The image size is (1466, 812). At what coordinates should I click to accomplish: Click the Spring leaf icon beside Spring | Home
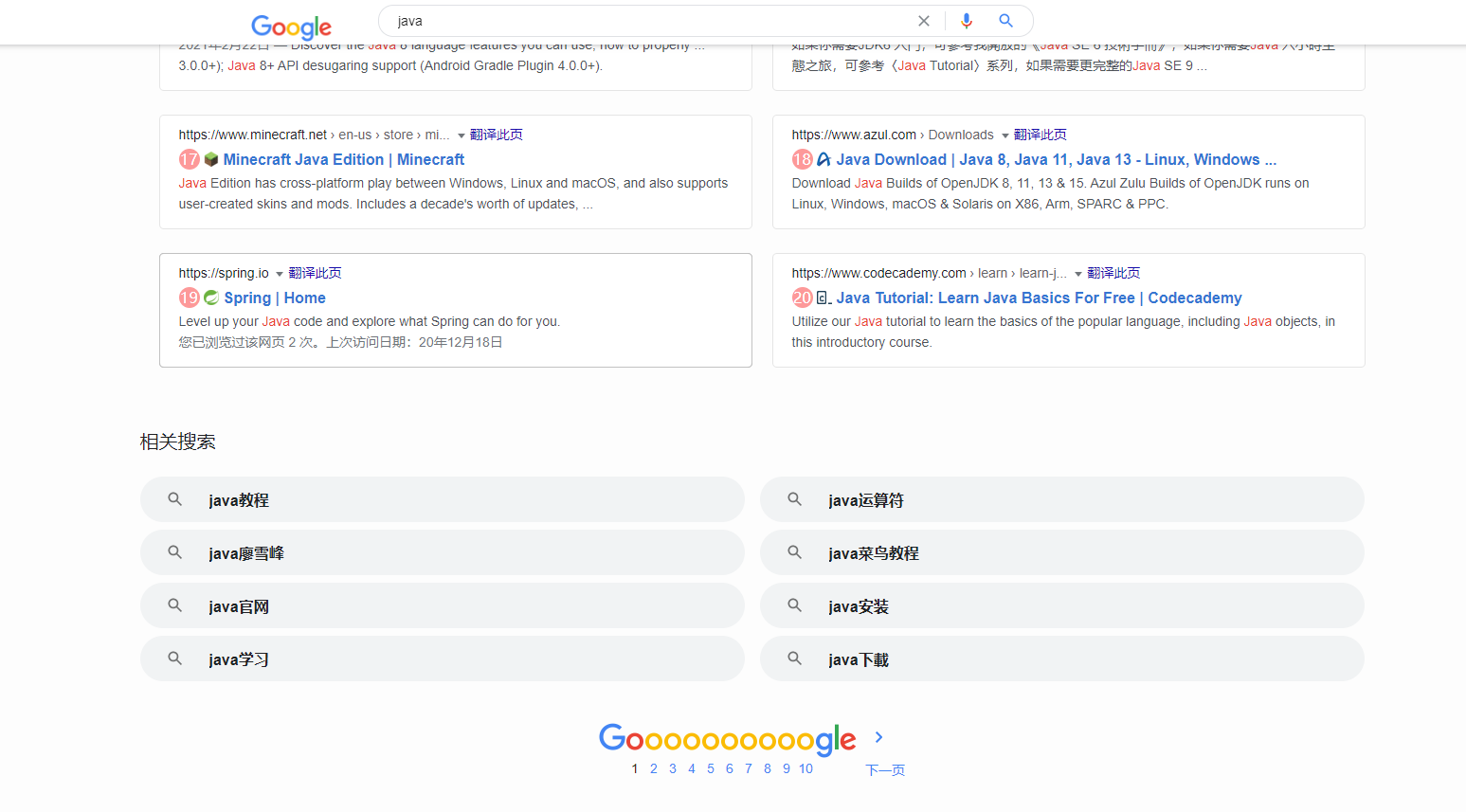pos(210,298)
